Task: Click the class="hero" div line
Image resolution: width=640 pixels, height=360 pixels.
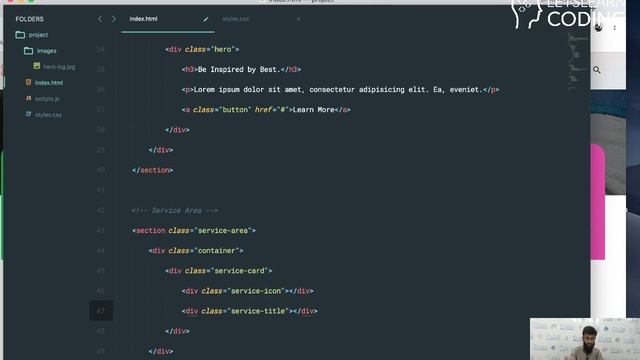Action: (202, 49)
